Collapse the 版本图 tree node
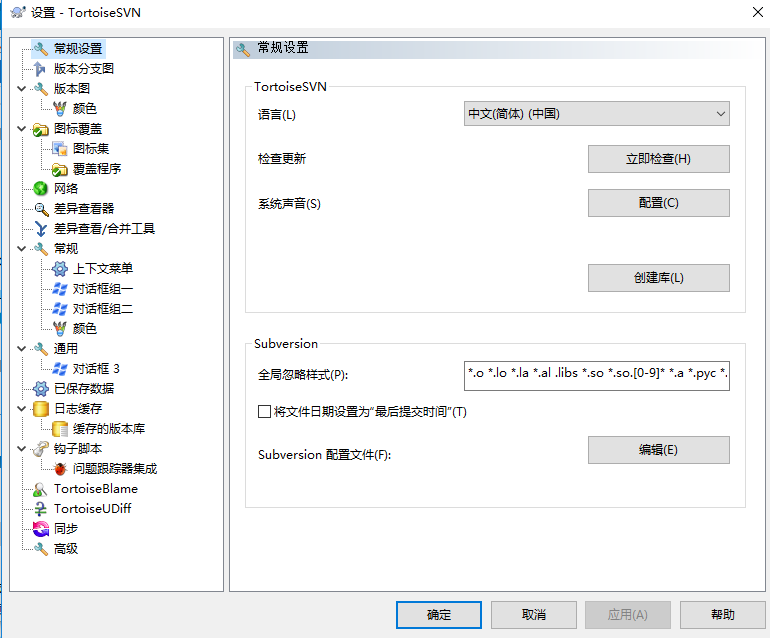The image size is (770, 638). click(x=22, y=89)
